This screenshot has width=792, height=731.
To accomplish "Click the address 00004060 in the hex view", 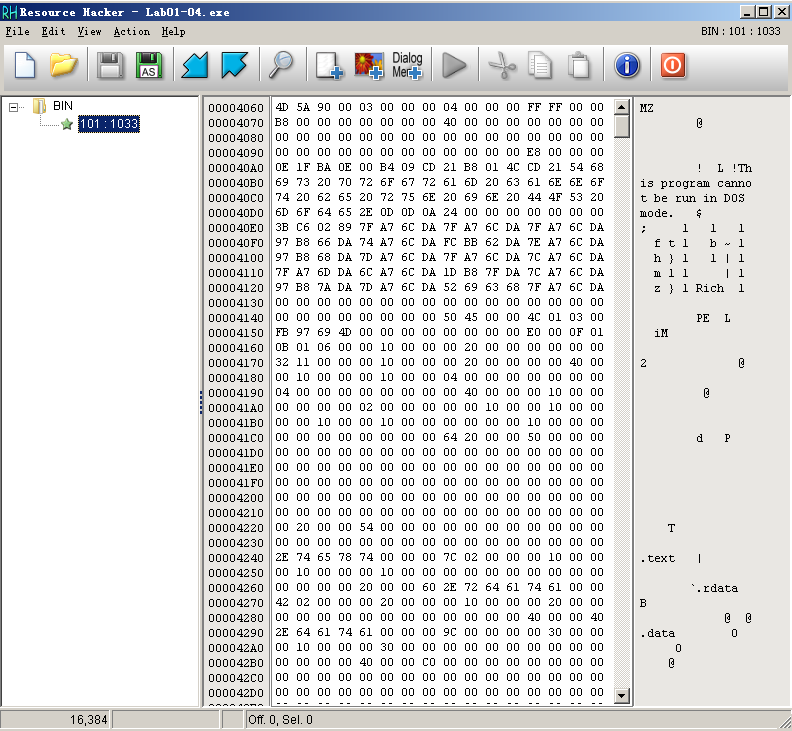I will click(x=236, y=108).
